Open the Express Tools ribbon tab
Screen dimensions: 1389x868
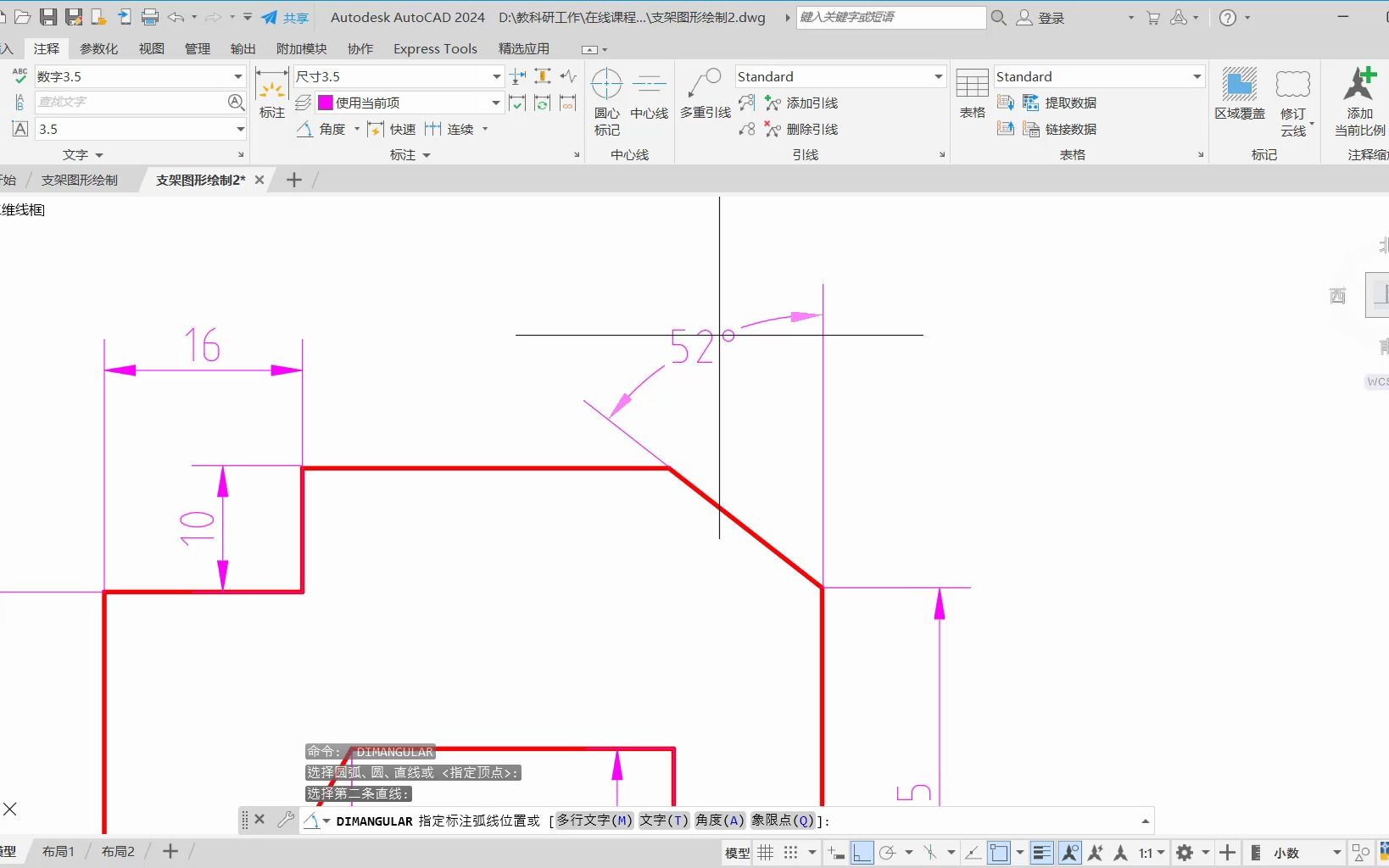pos(435,48)
